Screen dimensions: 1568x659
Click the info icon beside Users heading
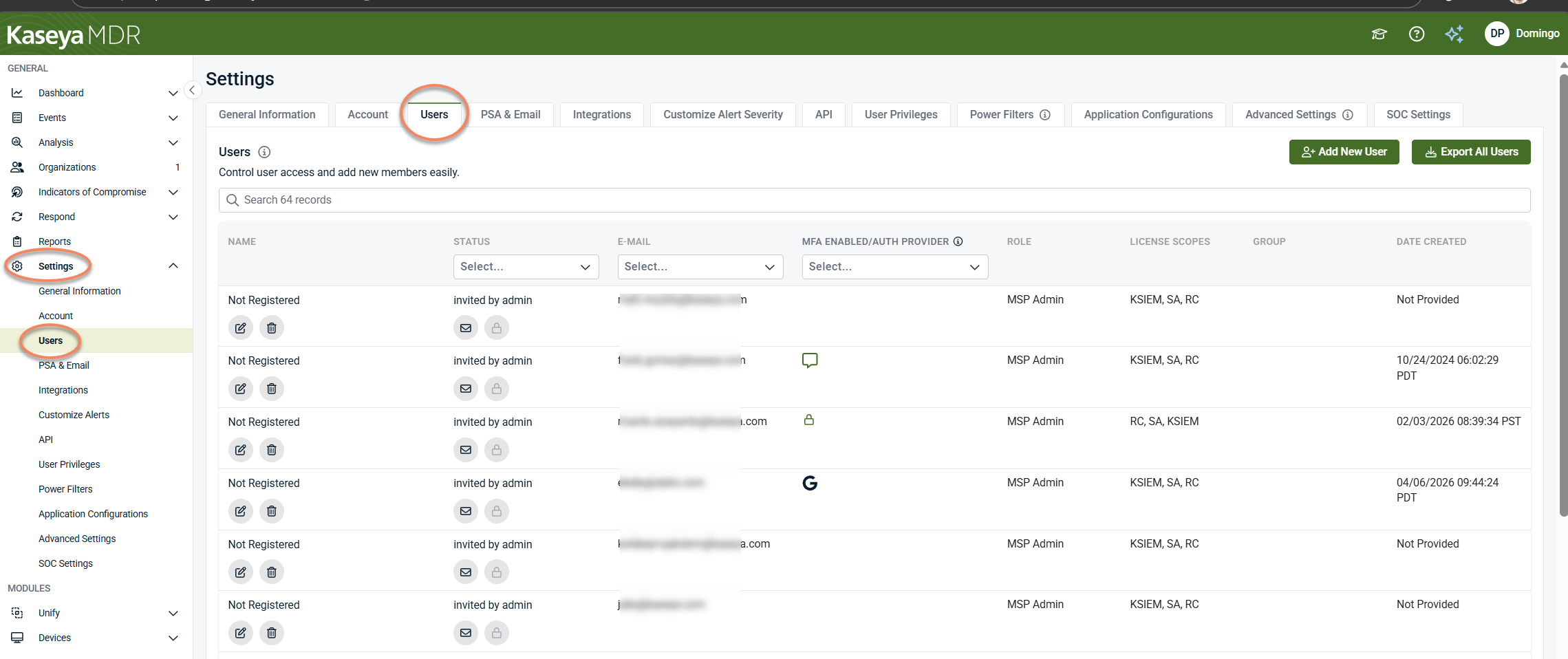pyautogui.click(x=264, y=152)
